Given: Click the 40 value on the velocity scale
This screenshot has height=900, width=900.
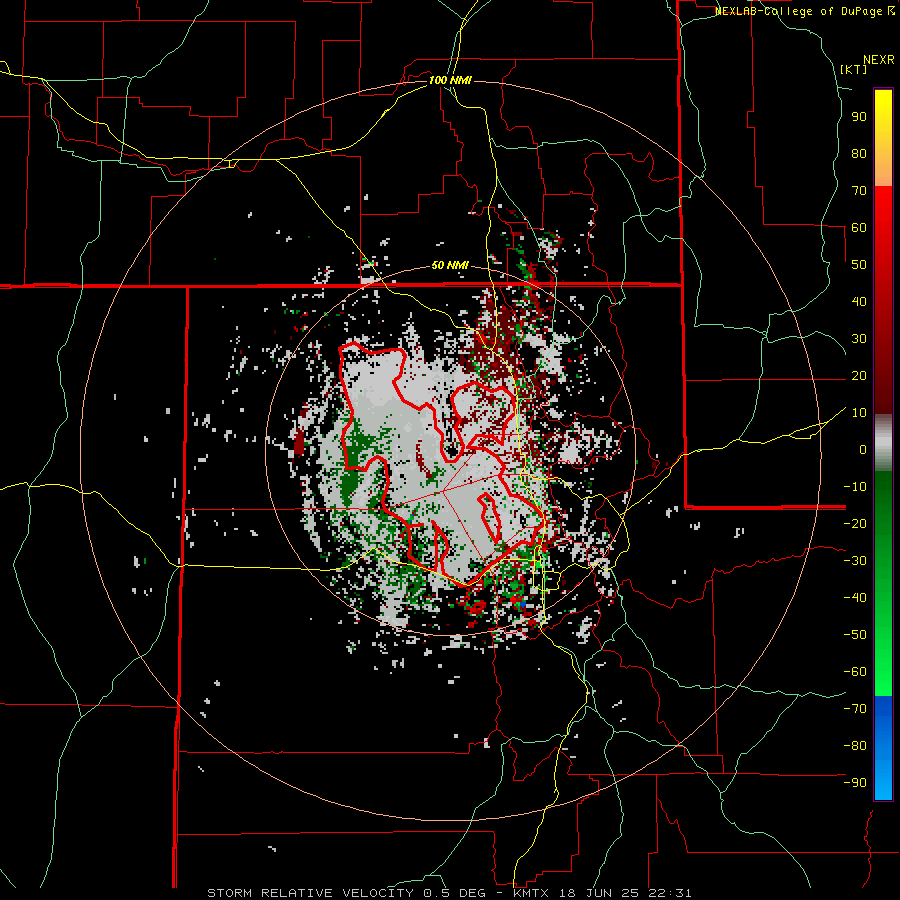Looking at the screenshot, I should coord(859,301).
